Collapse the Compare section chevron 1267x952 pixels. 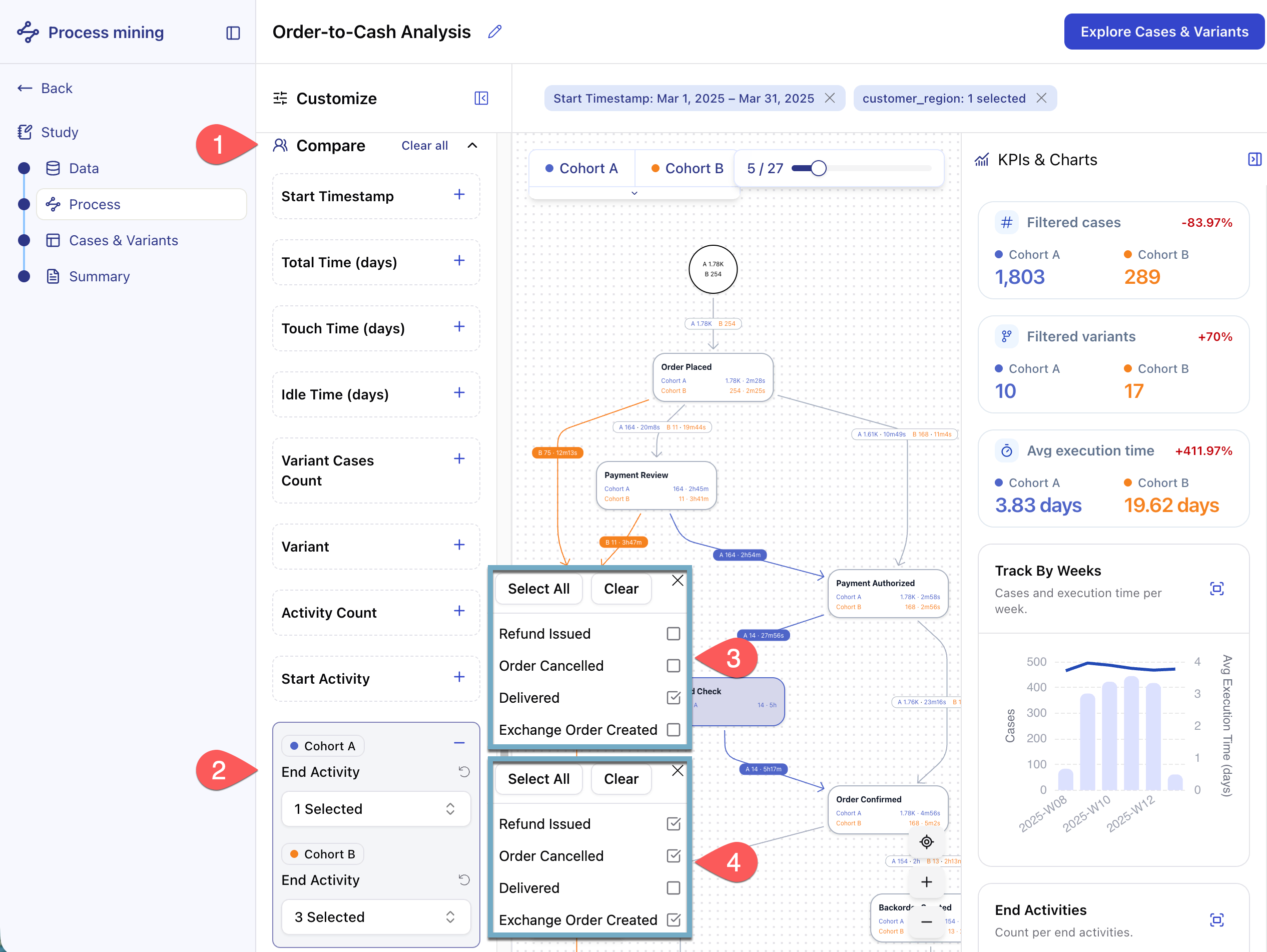click(x=472, y=146)
